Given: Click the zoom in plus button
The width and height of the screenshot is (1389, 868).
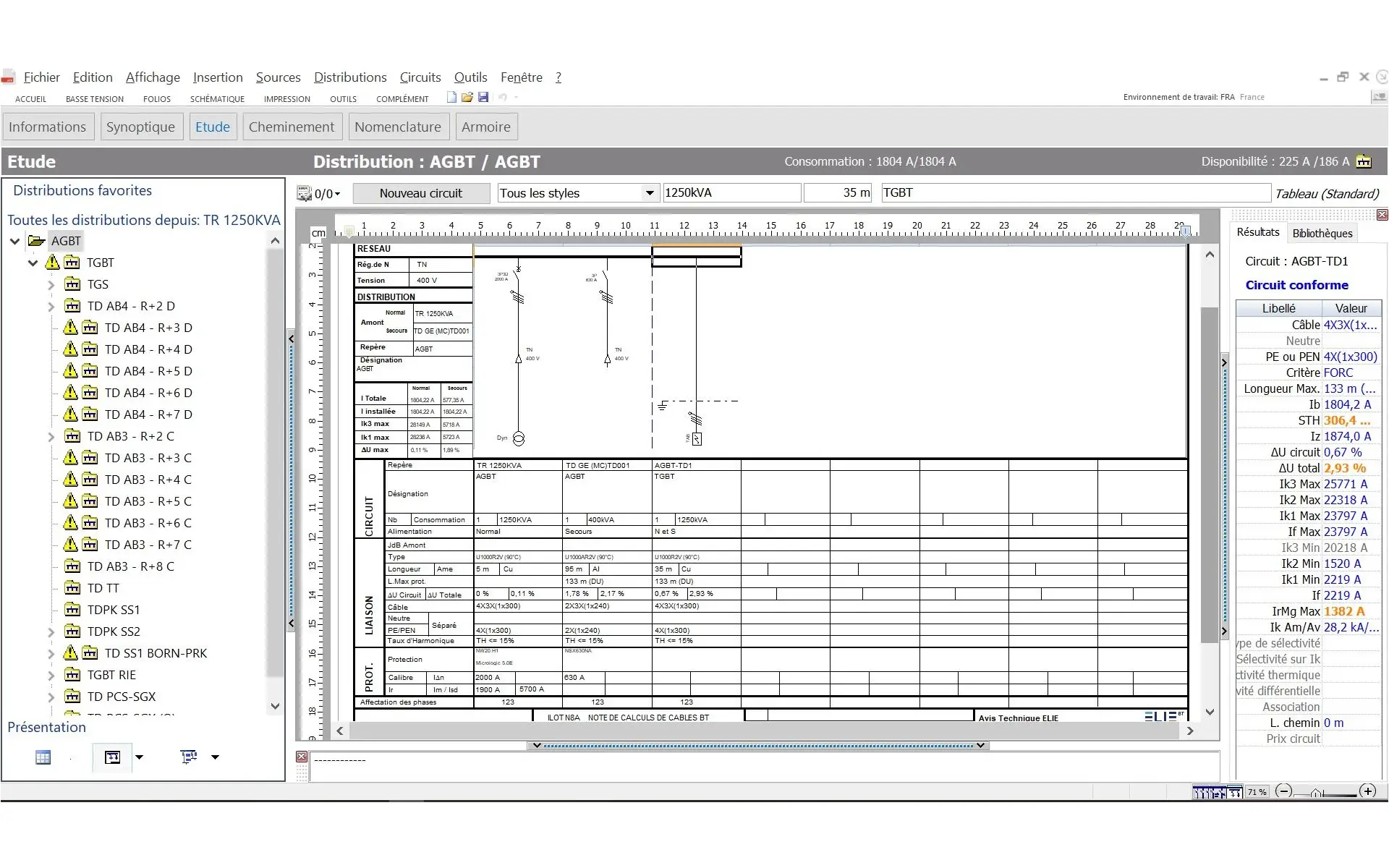Looking at the screenshot, I should pos(1367,791).
